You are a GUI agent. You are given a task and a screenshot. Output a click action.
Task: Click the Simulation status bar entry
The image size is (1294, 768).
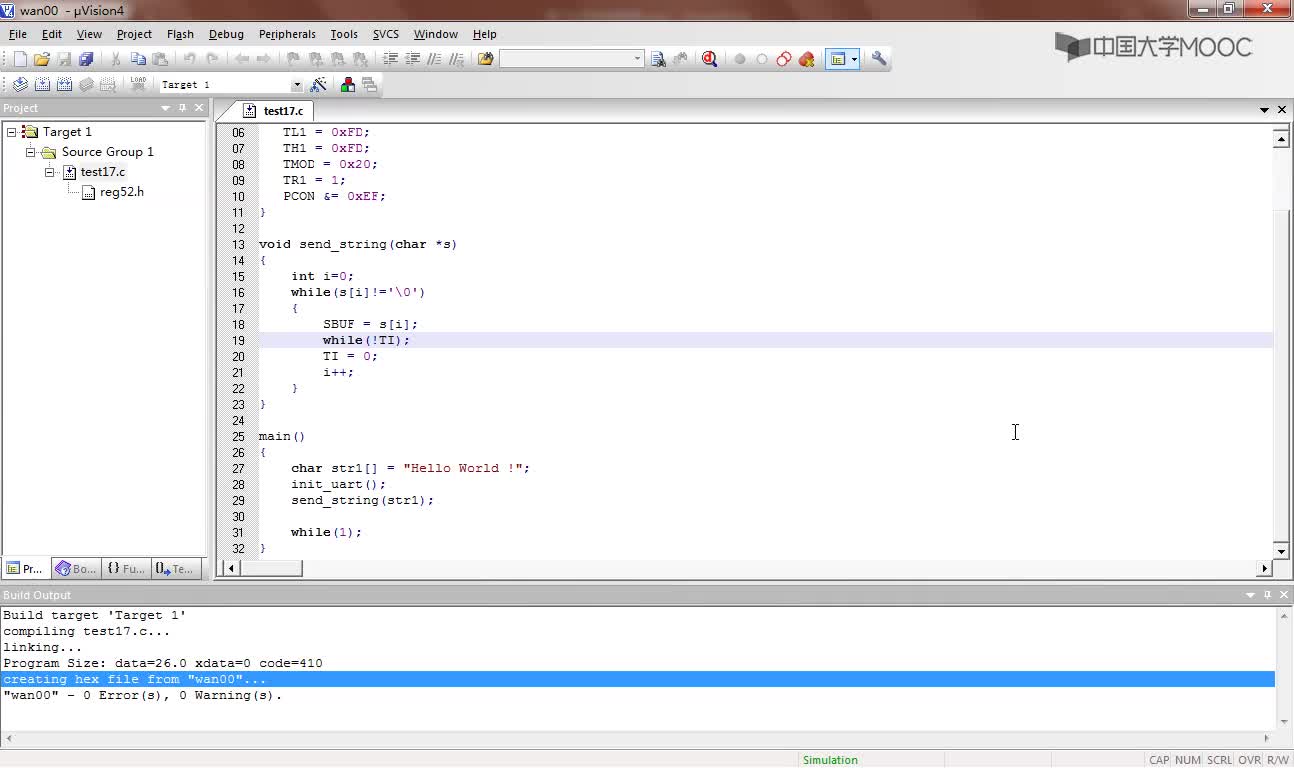(x=830, y=760)
